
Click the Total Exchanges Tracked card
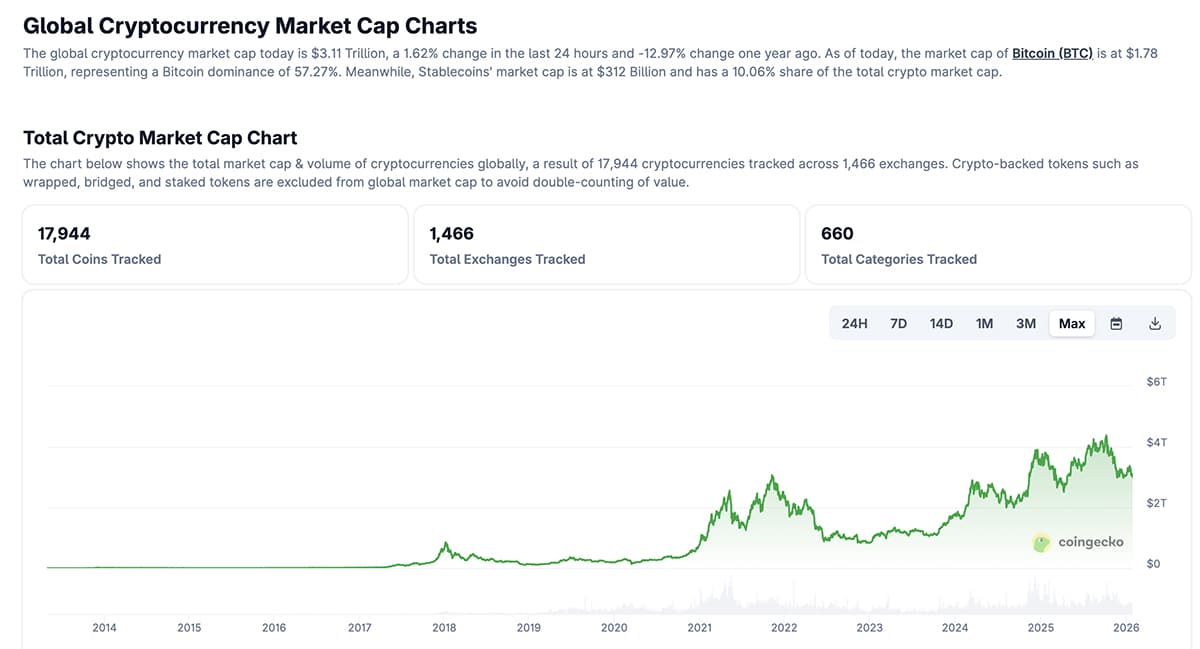(606, 245)
